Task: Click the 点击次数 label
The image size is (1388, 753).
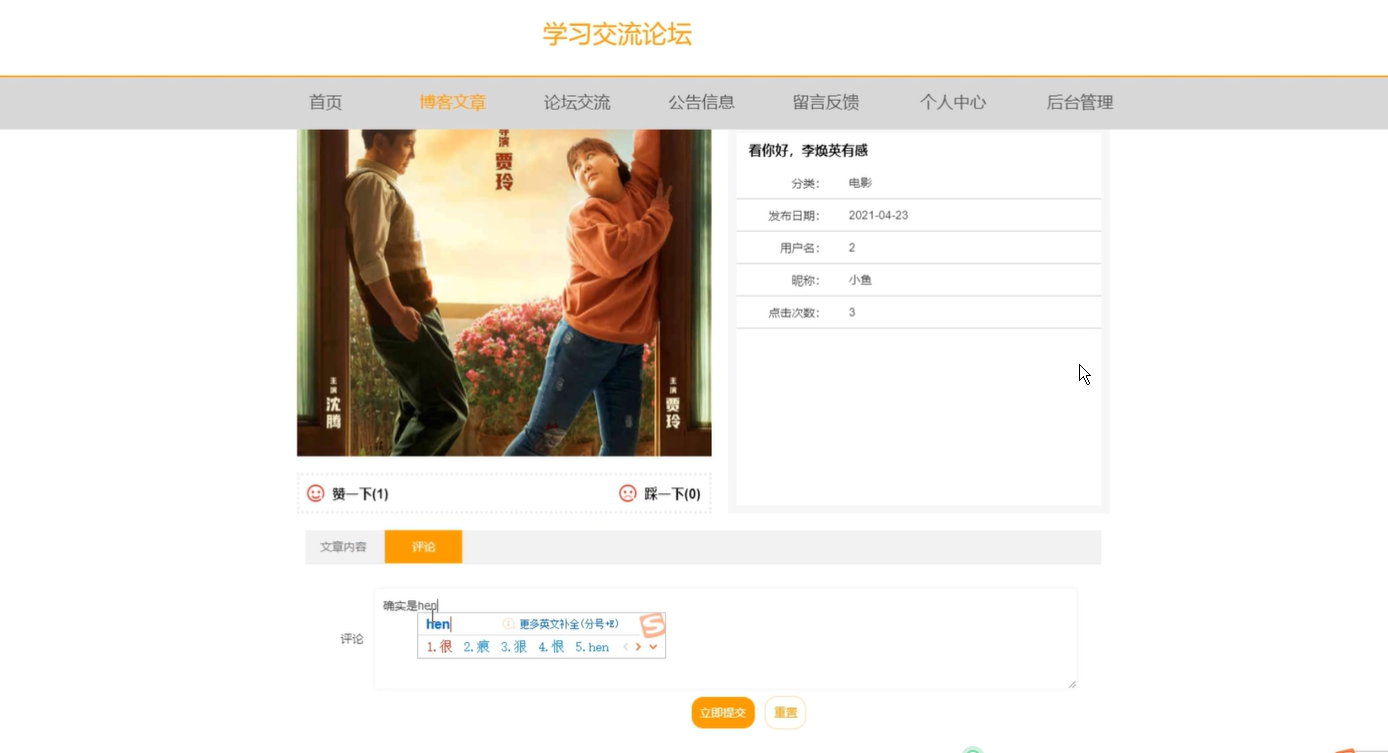Action: 794,313
